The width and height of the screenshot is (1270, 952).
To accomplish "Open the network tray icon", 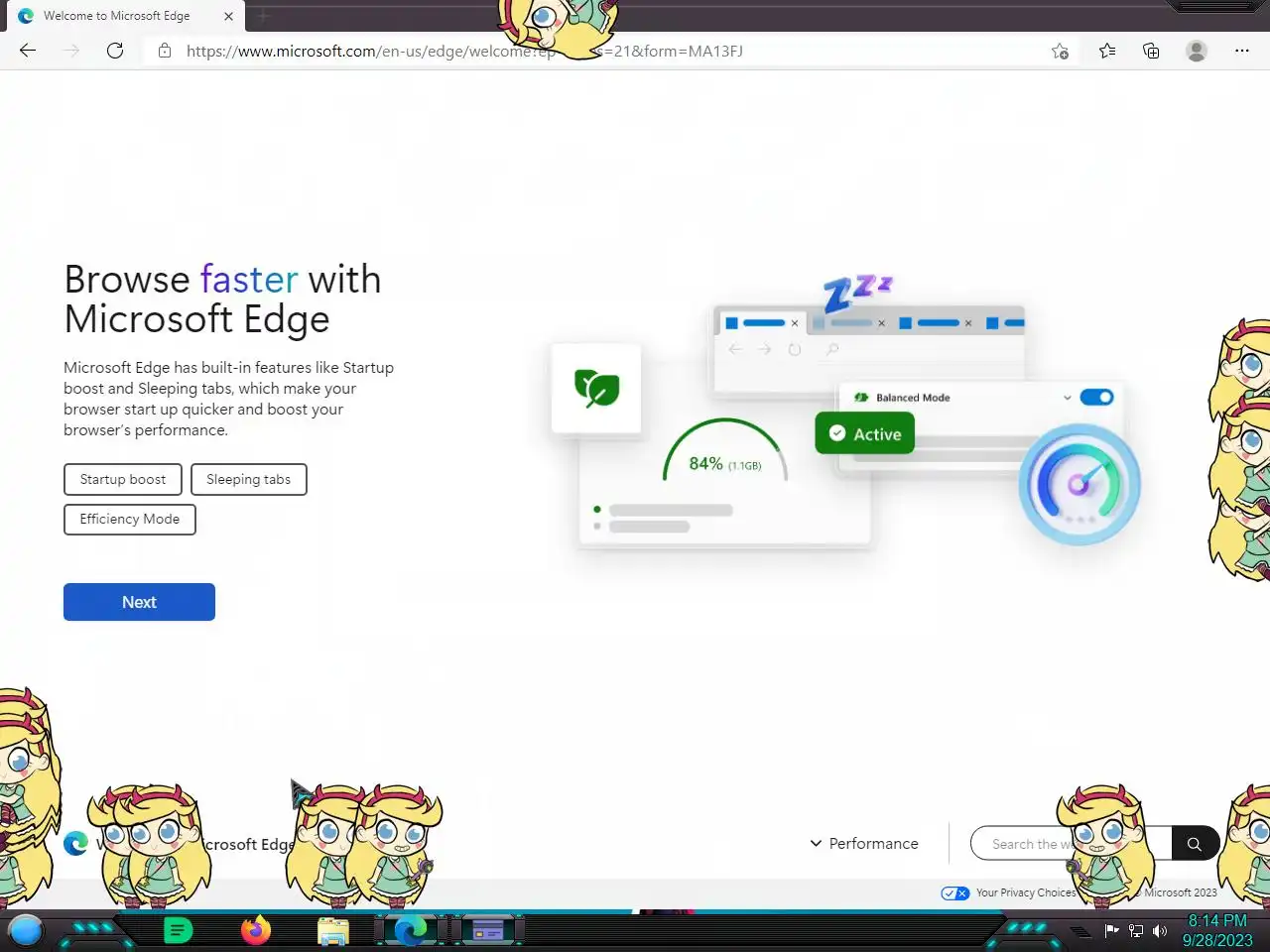I will tap(1136, 931).
